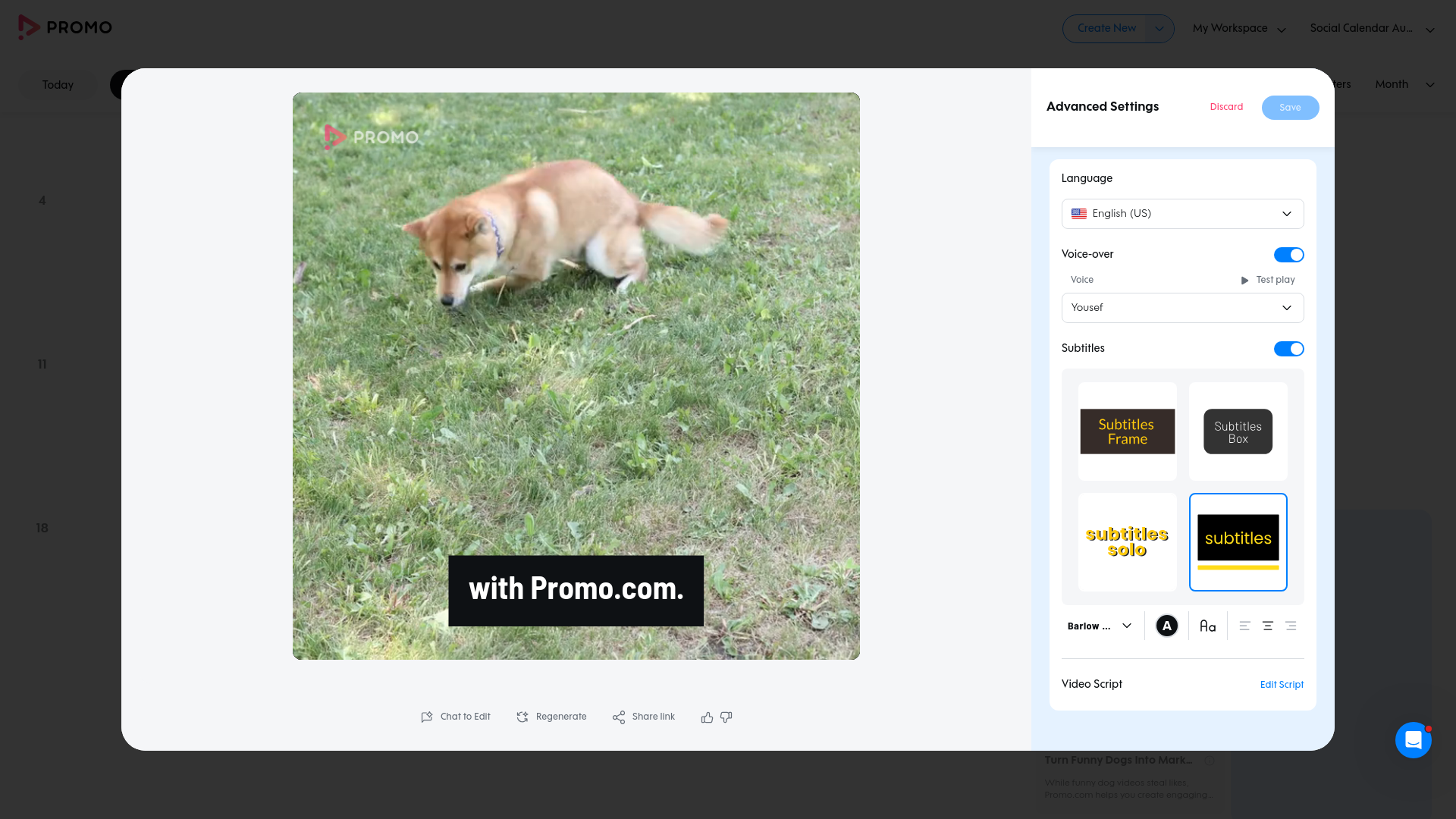The image size is (1456, 819).
Task: Click calendar day 11 in background
Action: coord(42,364)
